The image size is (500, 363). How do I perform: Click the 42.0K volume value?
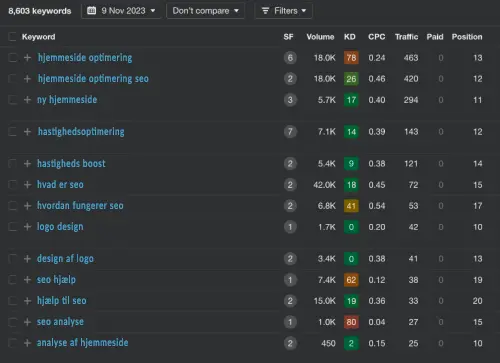324,185
